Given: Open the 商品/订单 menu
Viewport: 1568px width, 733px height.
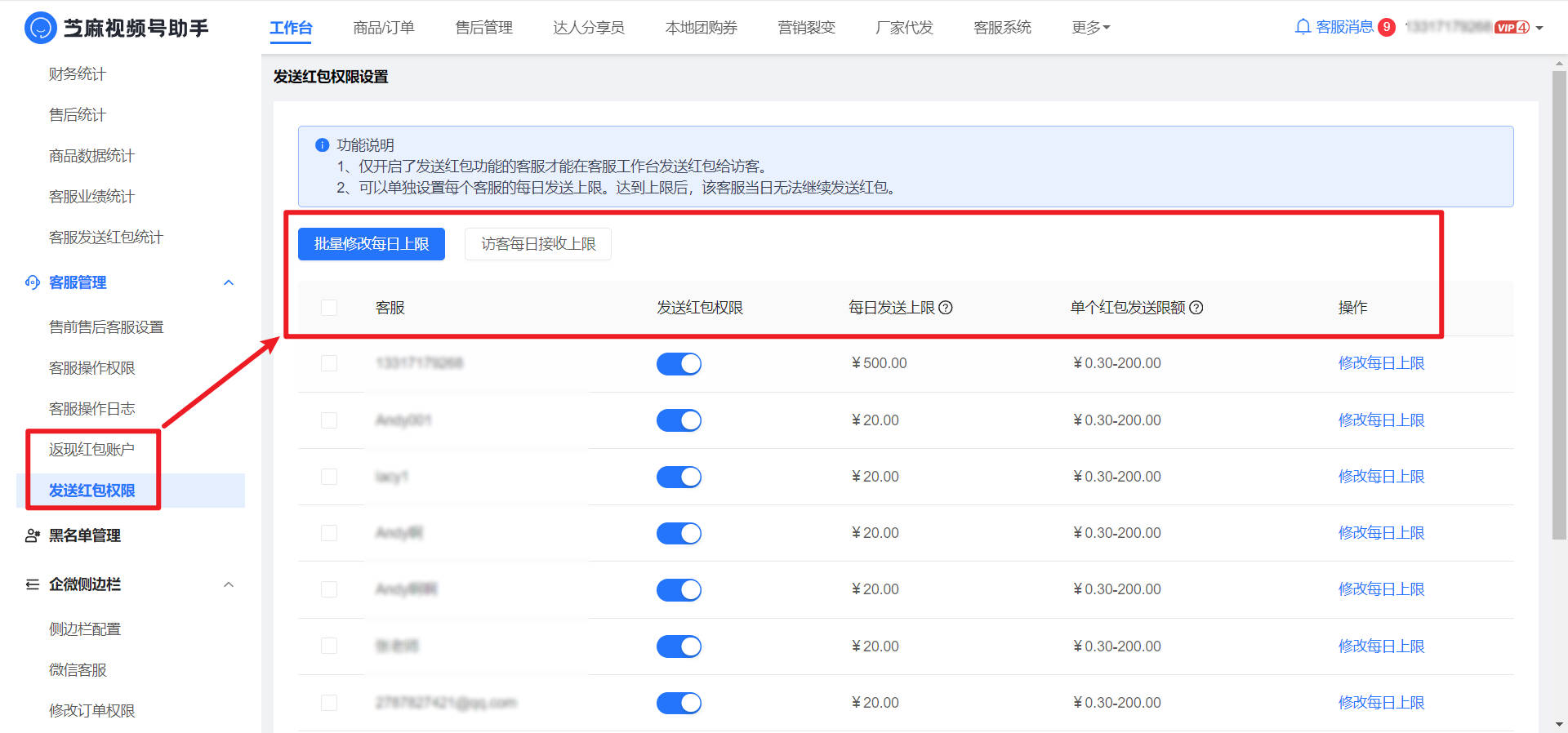Looking at the screenshot, I should [384, 28].
